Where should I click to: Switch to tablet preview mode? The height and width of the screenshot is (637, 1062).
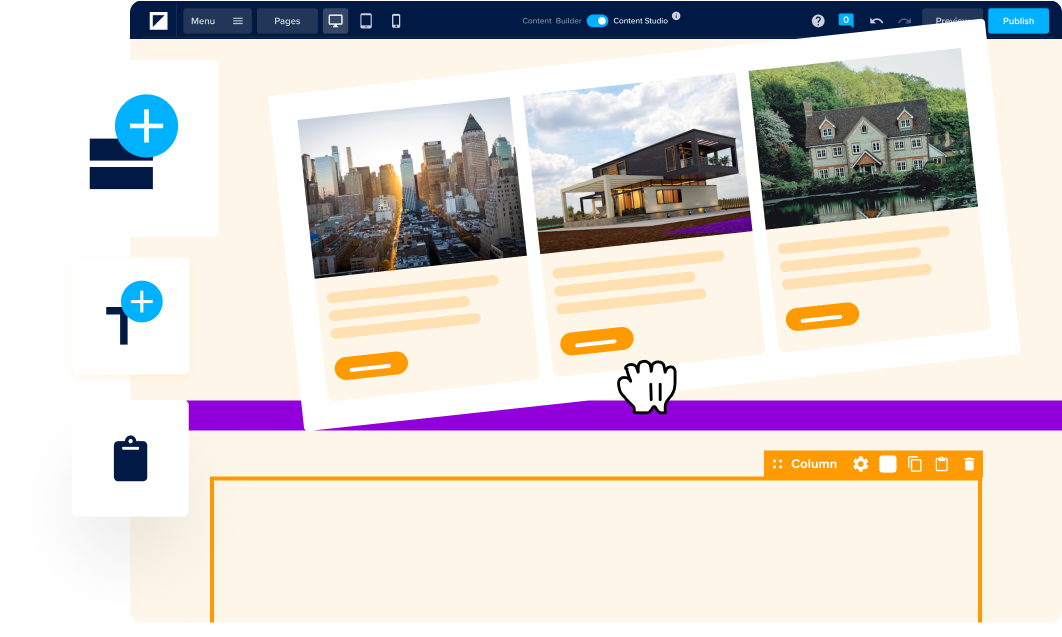click(x=366, y=21)
